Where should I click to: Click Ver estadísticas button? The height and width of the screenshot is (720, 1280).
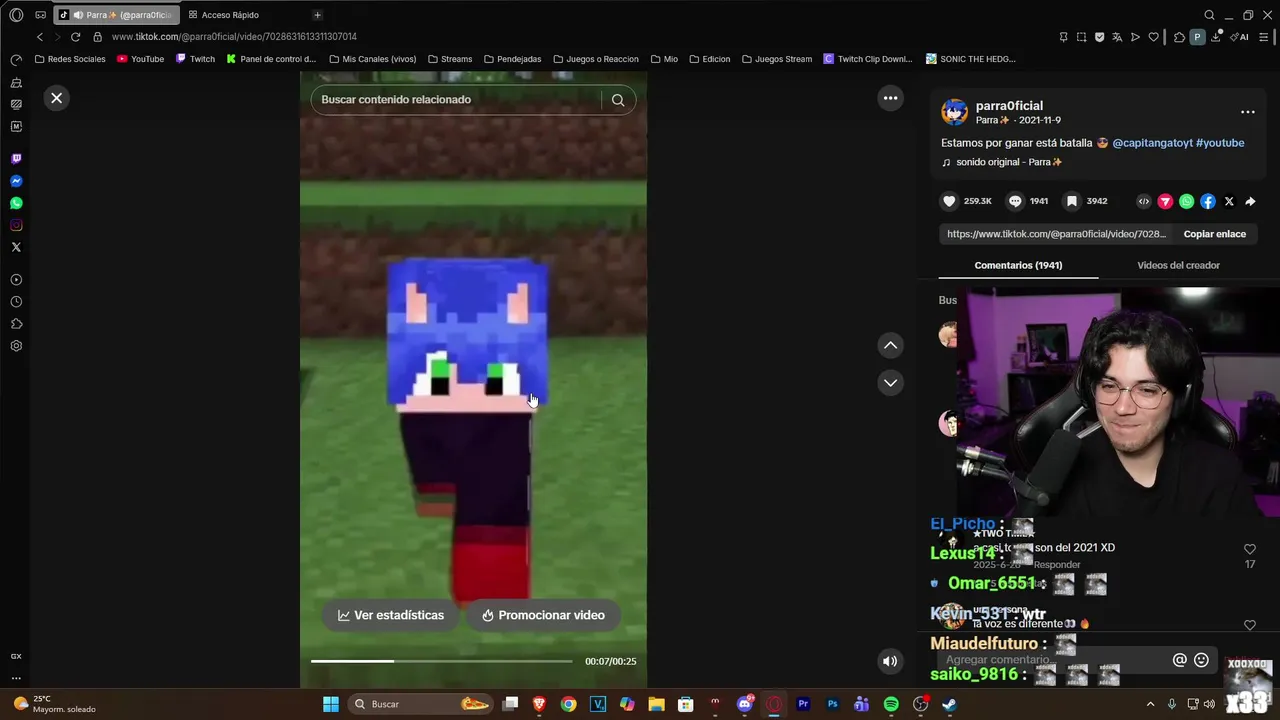tap(391, 615)
